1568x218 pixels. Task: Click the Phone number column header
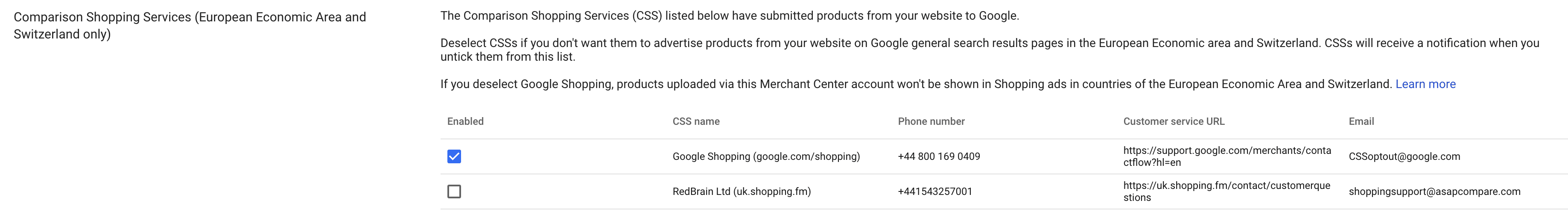(931, 121)
